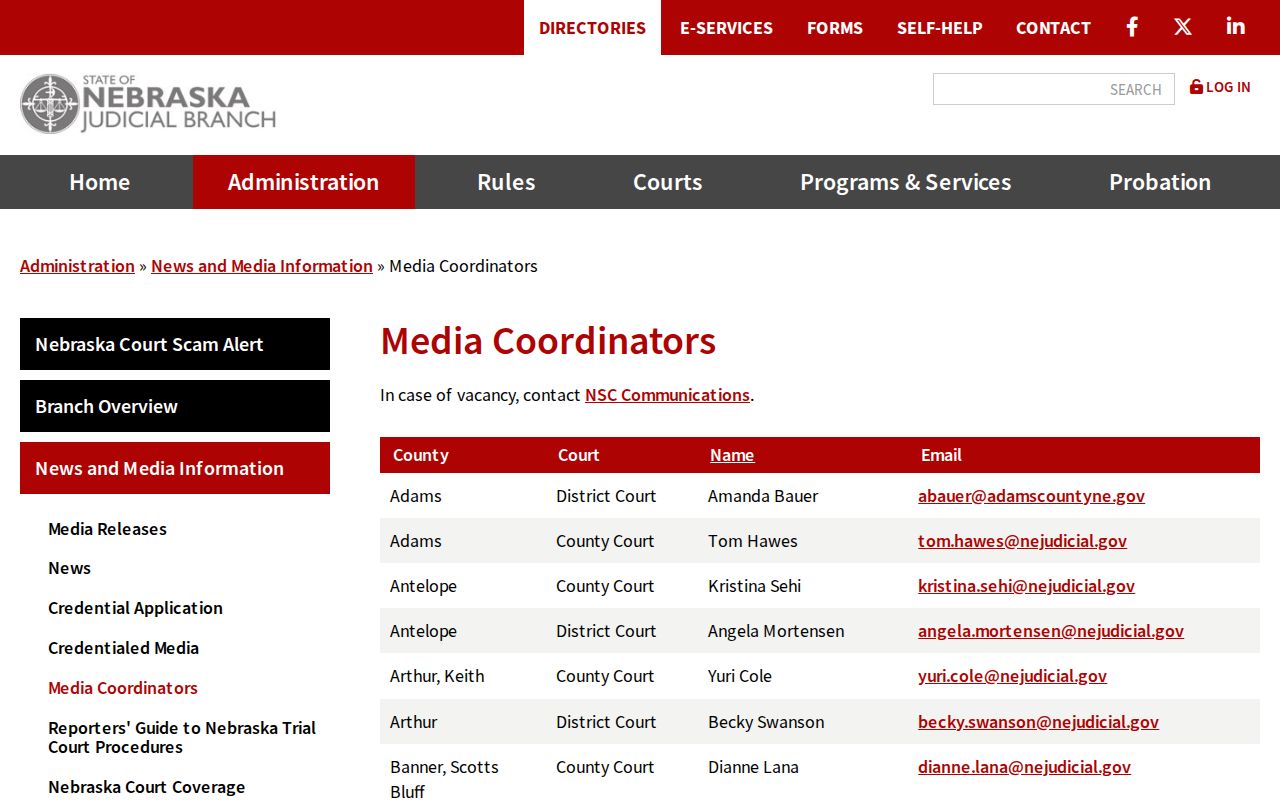Open the E-Services top menu
This screenshot has height=800, width=1280.
point(726,27)
